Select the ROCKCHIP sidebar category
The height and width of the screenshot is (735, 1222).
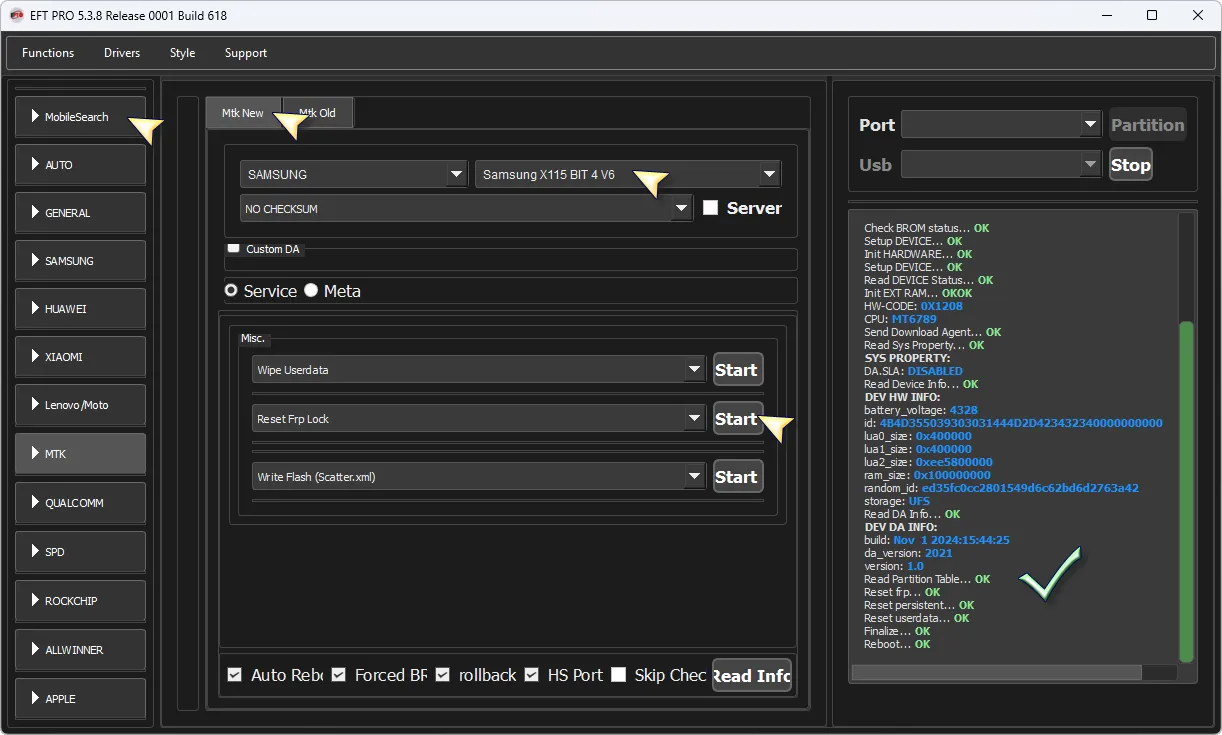point(80,601)
